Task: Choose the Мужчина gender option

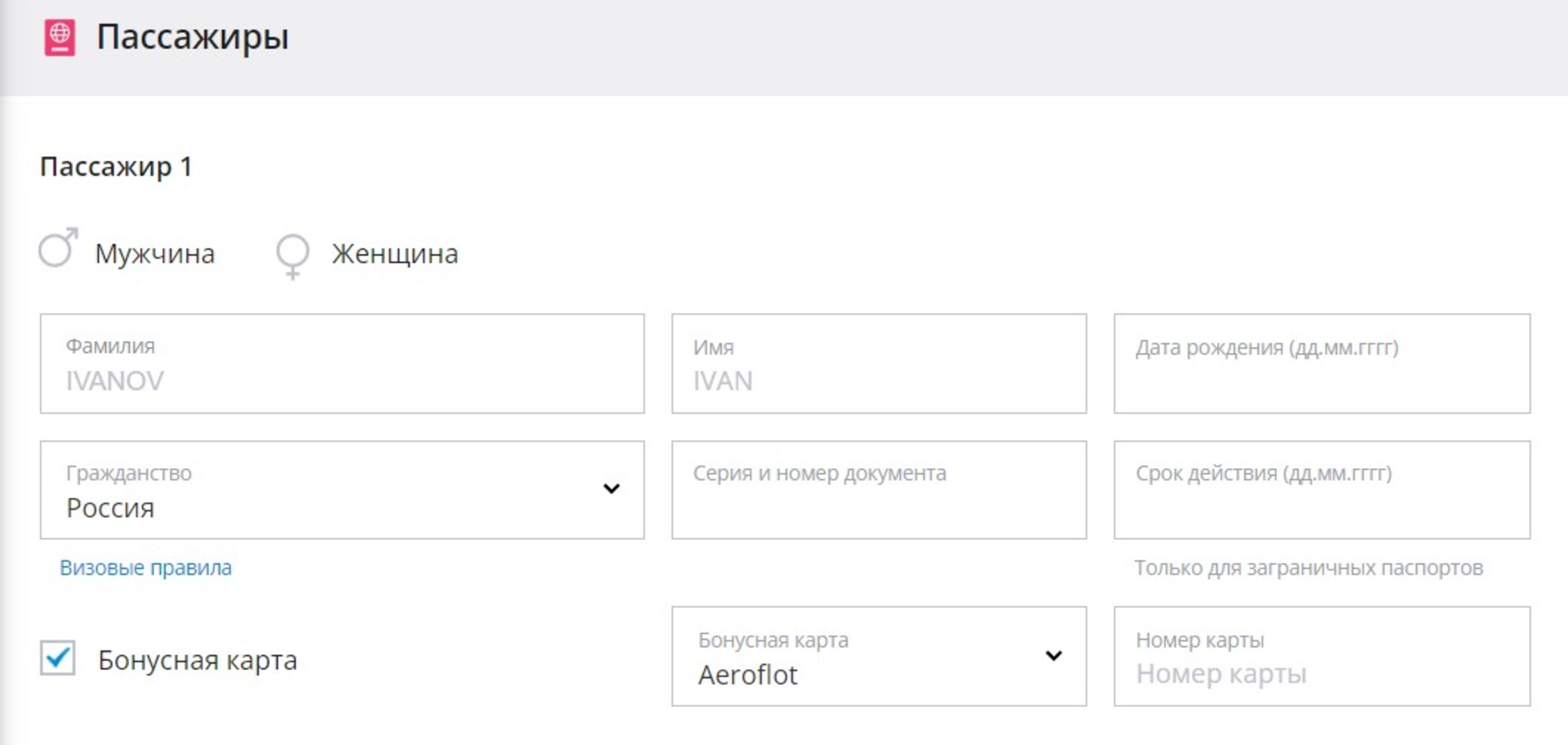Action: pyautogui.click(x=154, y=253)
